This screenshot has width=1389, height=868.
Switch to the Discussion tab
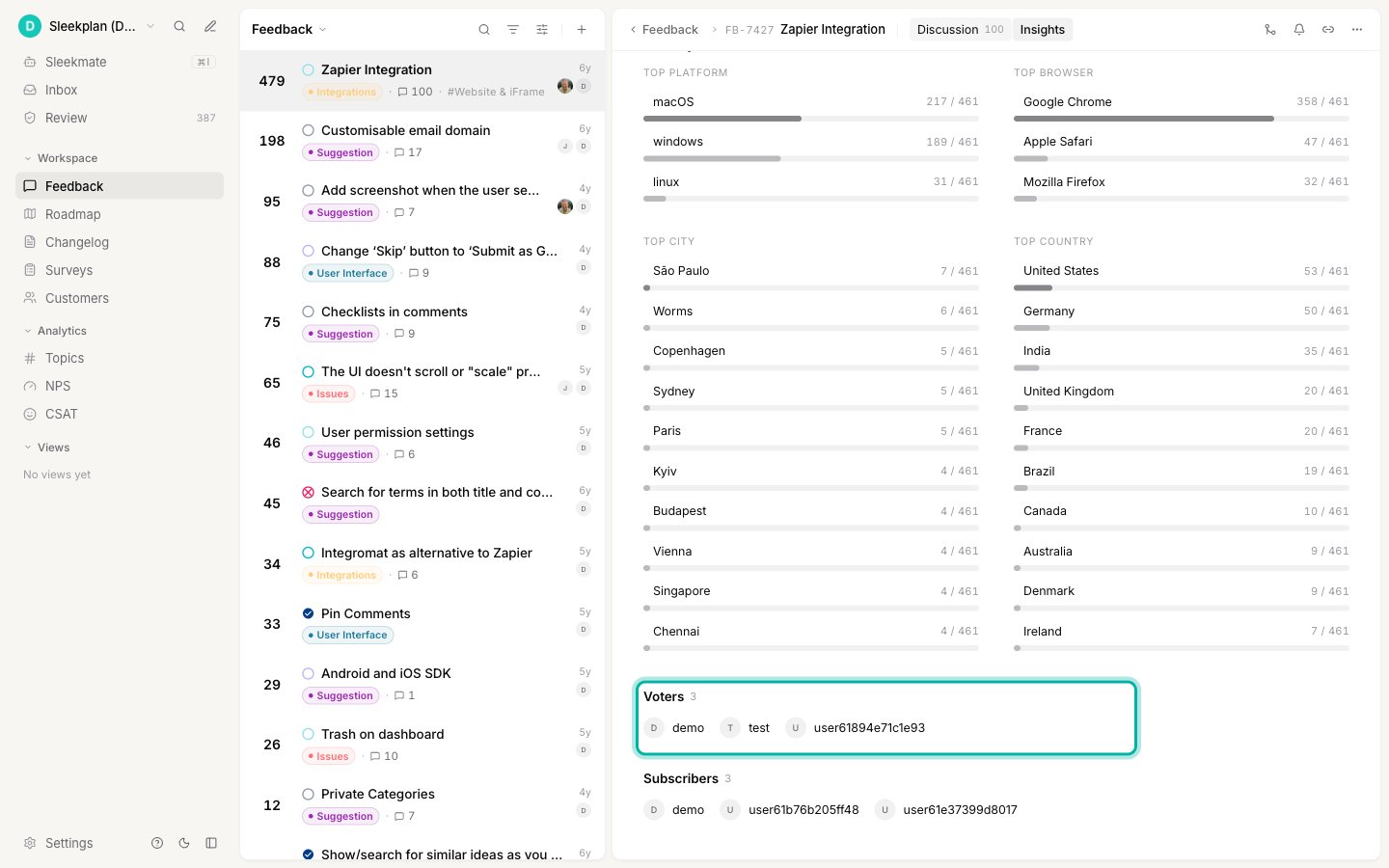tap(960, 30)
